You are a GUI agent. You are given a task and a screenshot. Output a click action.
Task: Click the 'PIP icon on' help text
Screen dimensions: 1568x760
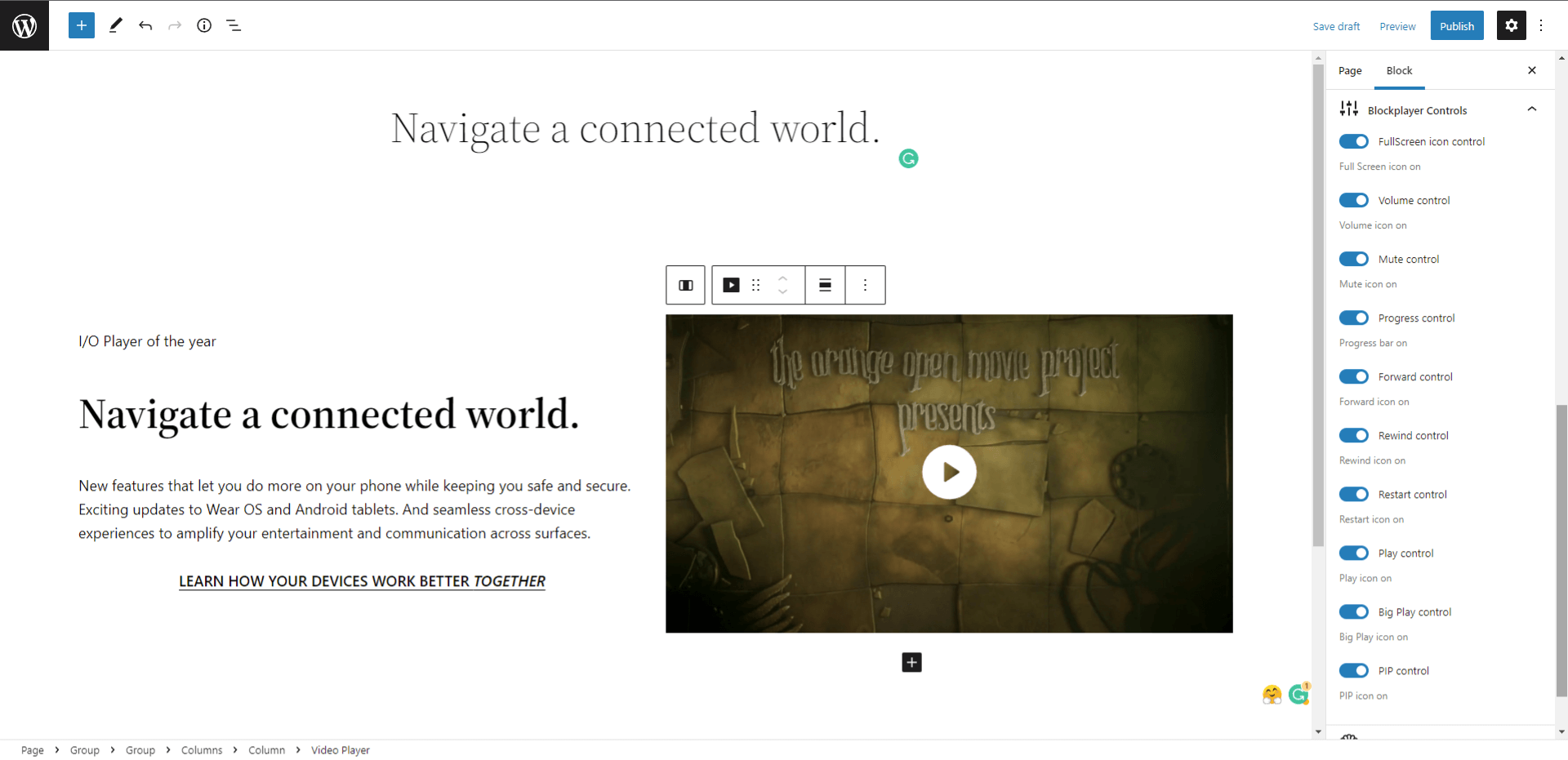pyautogui.click(x=1363, y=696)
